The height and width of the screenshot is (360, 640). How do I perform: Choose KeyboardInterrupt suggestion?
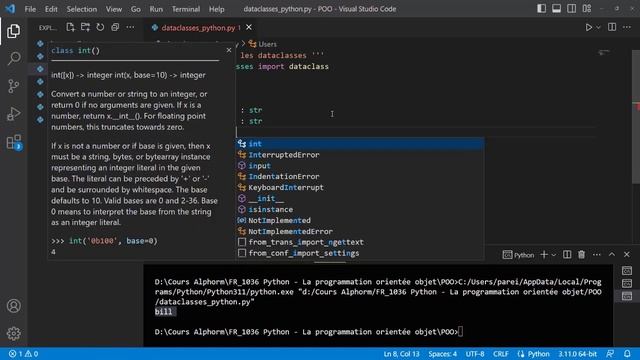(x=360, y=187)
